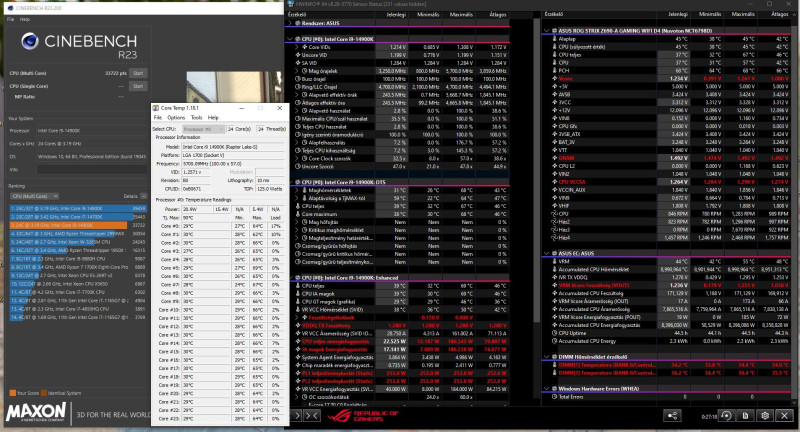
Task: Click the Cinebench render preview thumbnail
Action: point(235,88)
